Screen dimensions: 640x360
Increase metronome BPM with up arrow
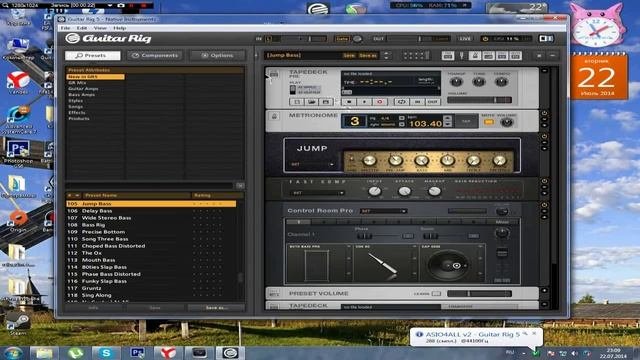(x=448, y=119)
